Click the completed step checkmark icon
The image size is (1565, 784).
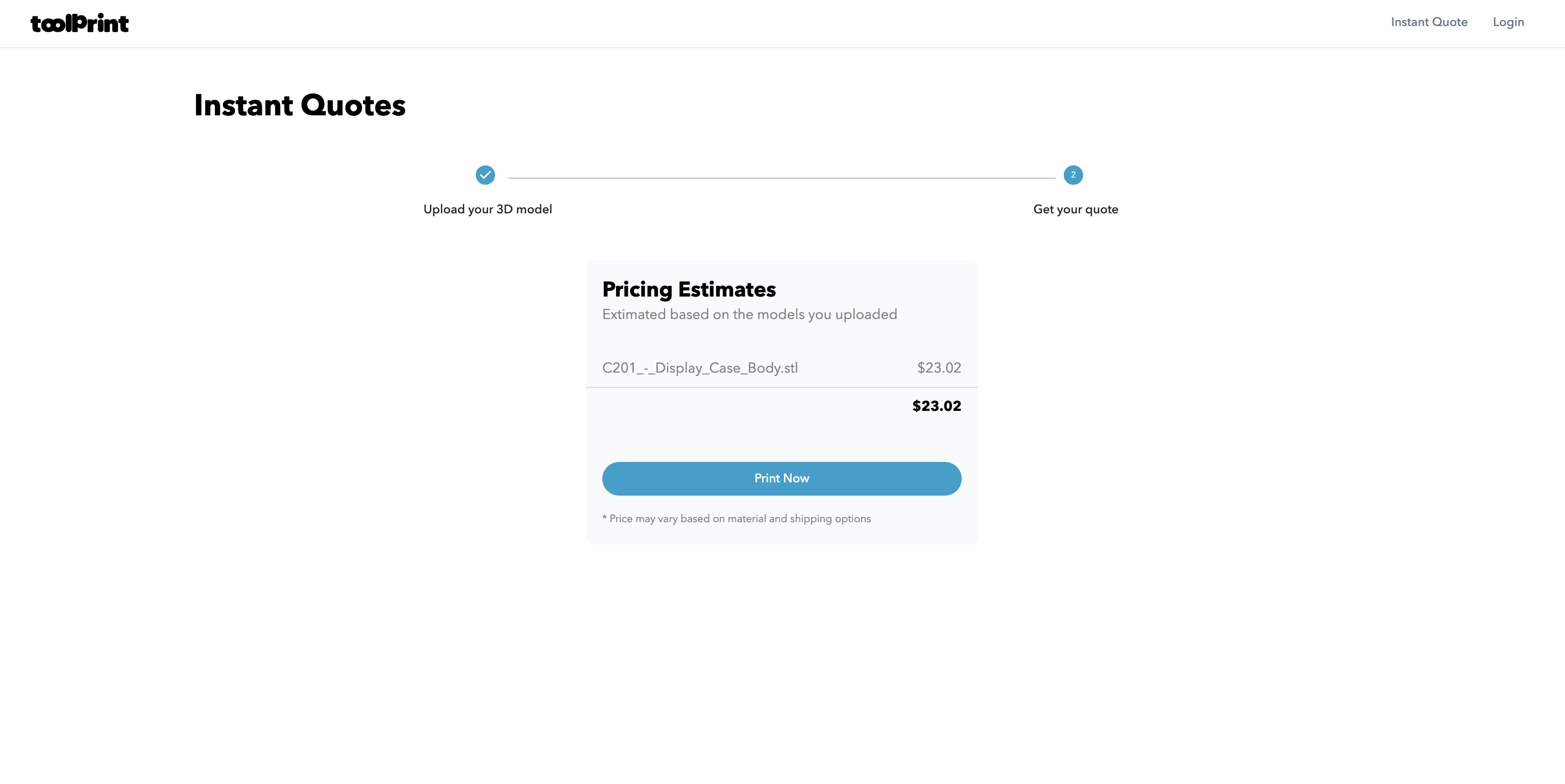485,175
